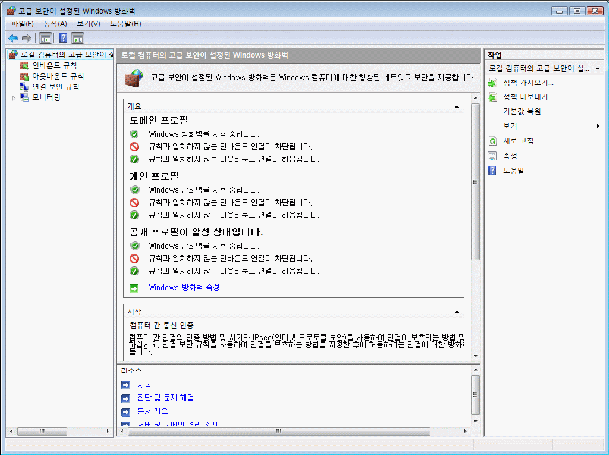This screenshot has width=609, height=455.
Task: Open the 진단 및 문제 해결 link
Action: [x=165, y=397]
